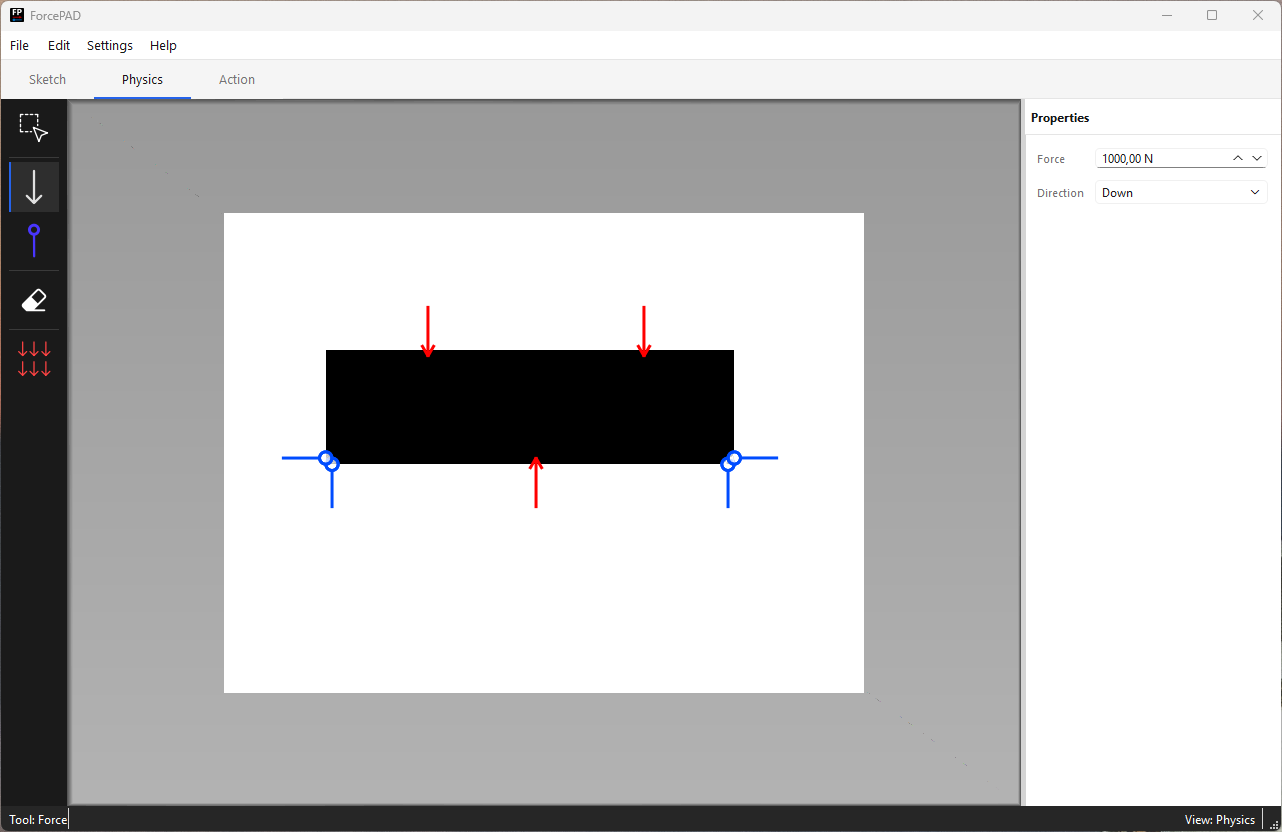Click the ForcePAD app icon in title bar

[17, 15]
